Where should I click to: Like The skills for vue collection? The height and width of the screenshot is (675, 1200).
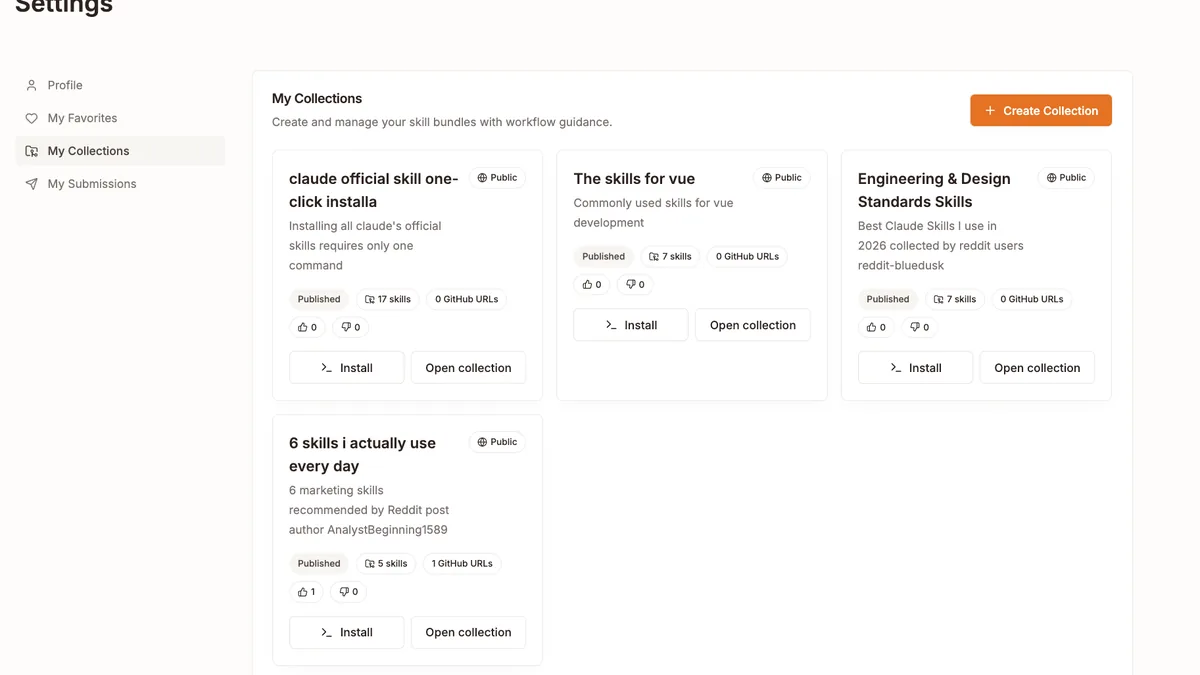(x=591, y=285)
